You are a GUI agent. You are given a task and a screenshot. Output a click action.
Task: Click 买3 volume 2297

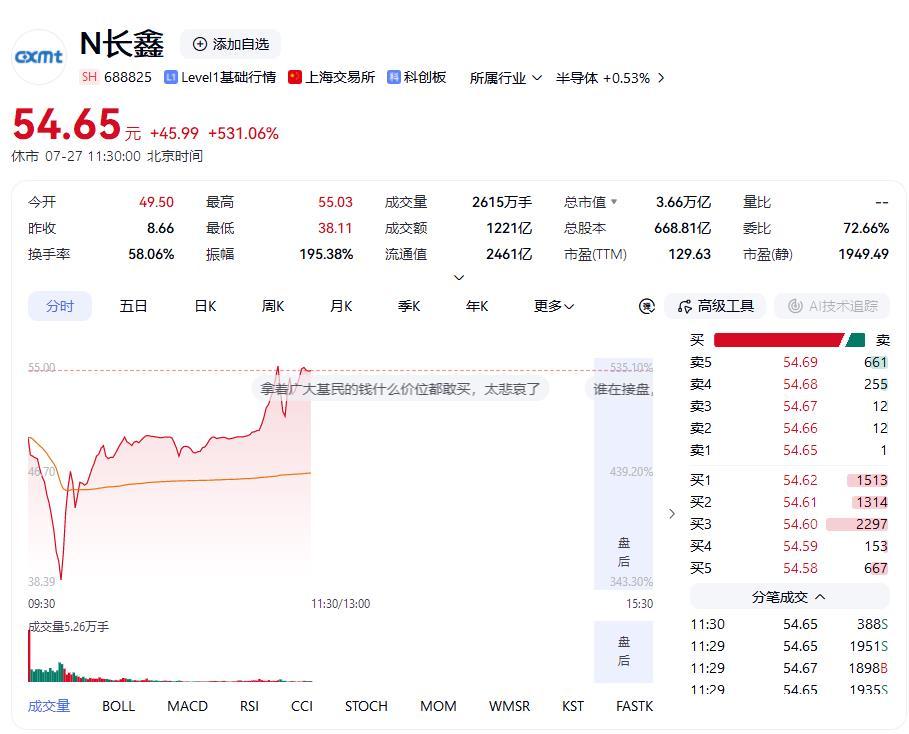point(871,524)
